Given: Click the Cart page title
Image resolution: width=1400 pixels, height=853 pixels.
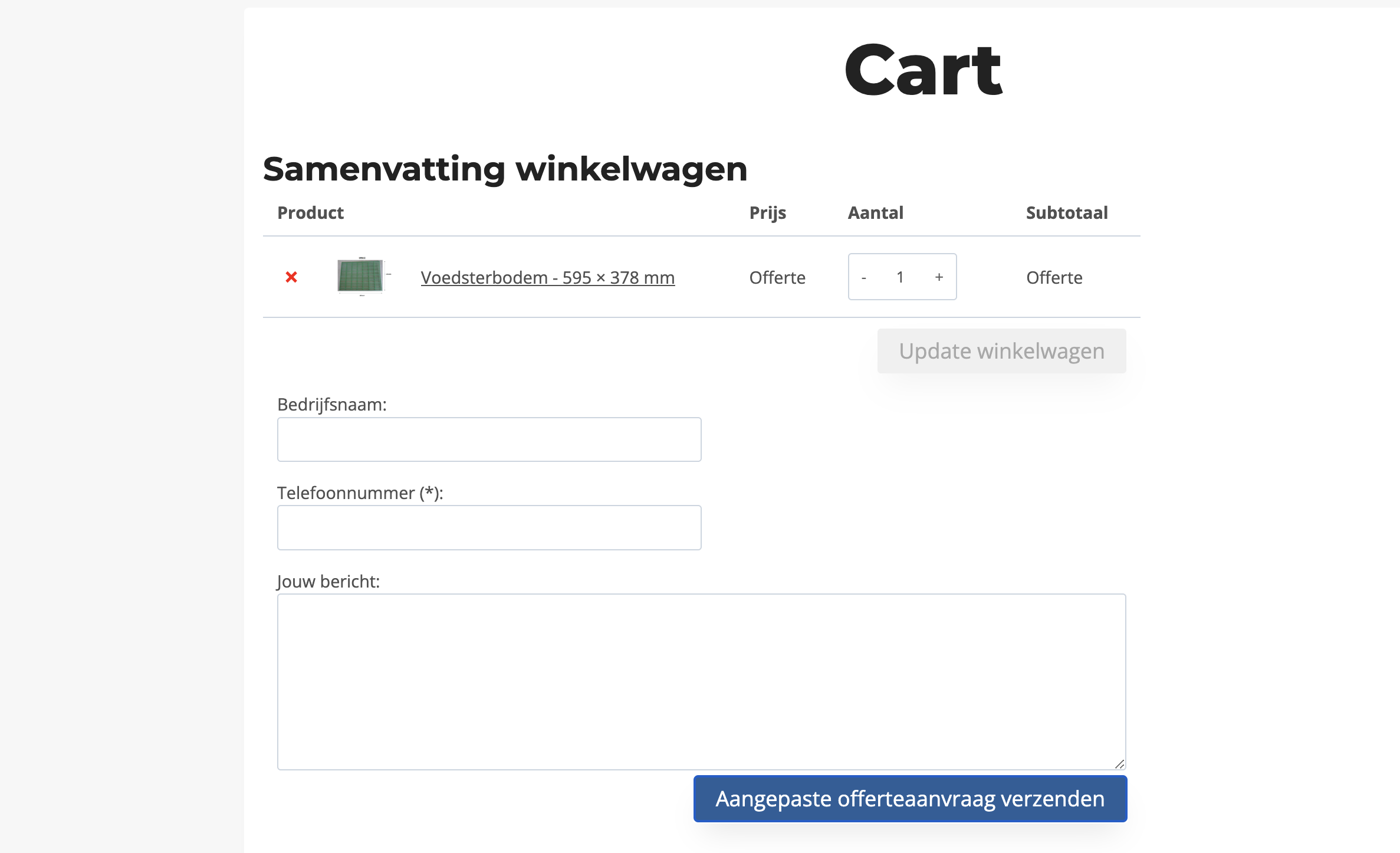Looking at the screenshot, I should click(924, 70).
